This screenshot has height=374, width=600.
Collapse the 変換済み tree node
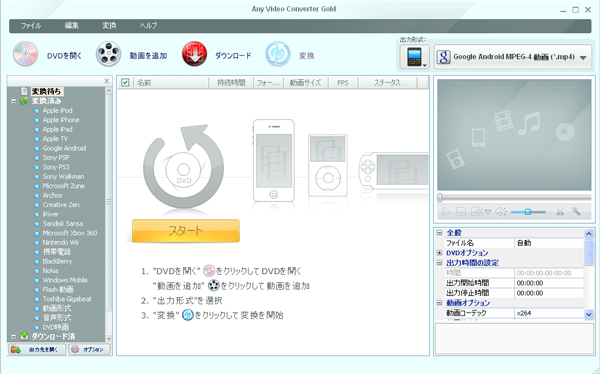point(13,101)
